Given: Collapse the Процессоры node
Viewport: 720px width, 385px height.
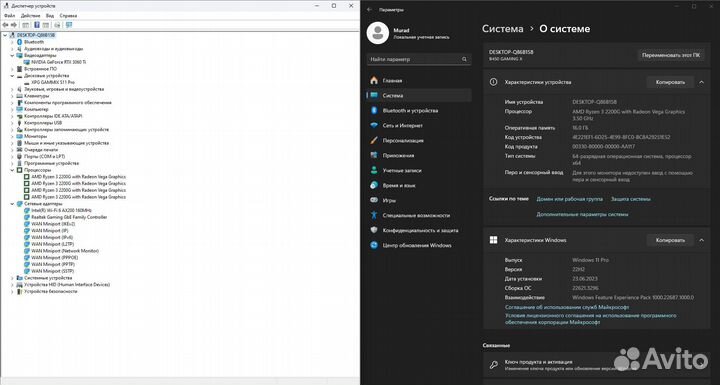Looking at the screenshot, I should (12, 170).
